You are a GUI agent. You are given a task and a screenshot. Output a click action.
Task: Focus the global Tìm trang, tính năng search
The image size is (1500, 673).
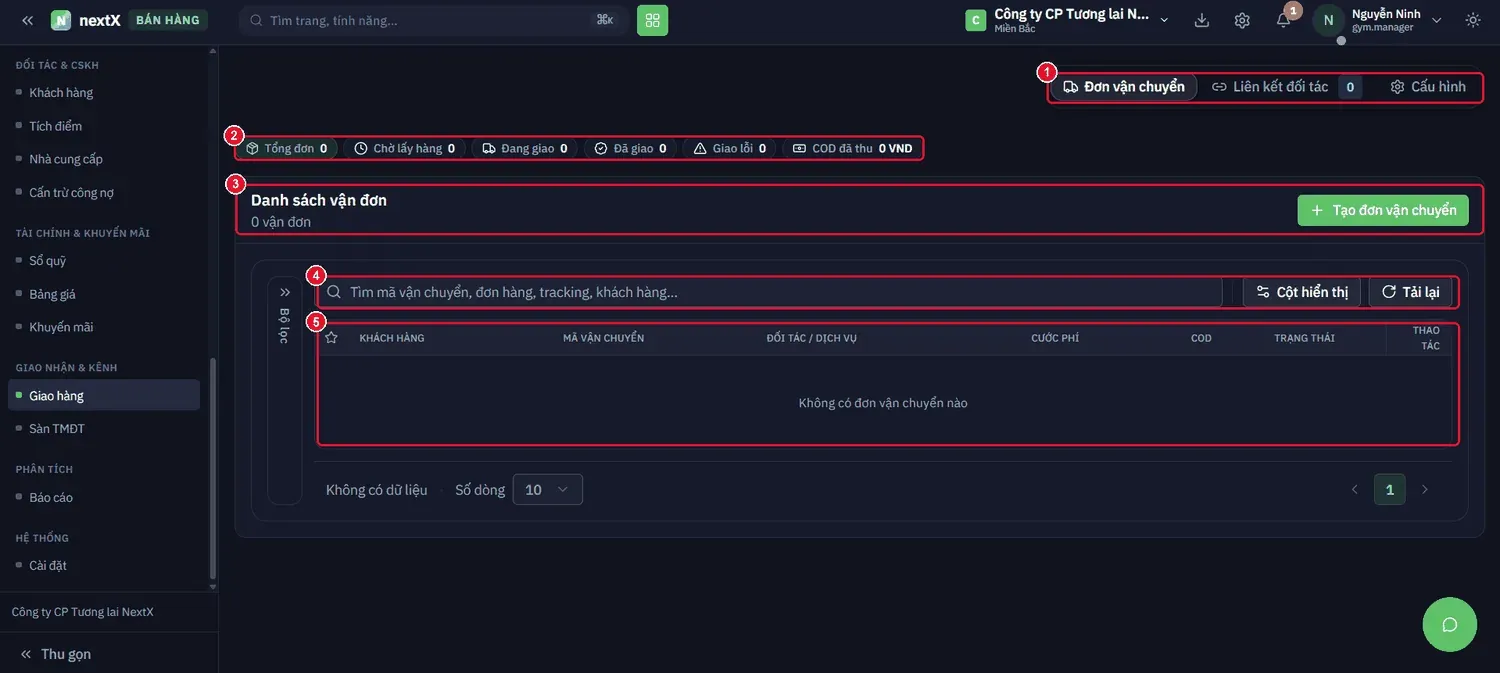click(433, 20)
